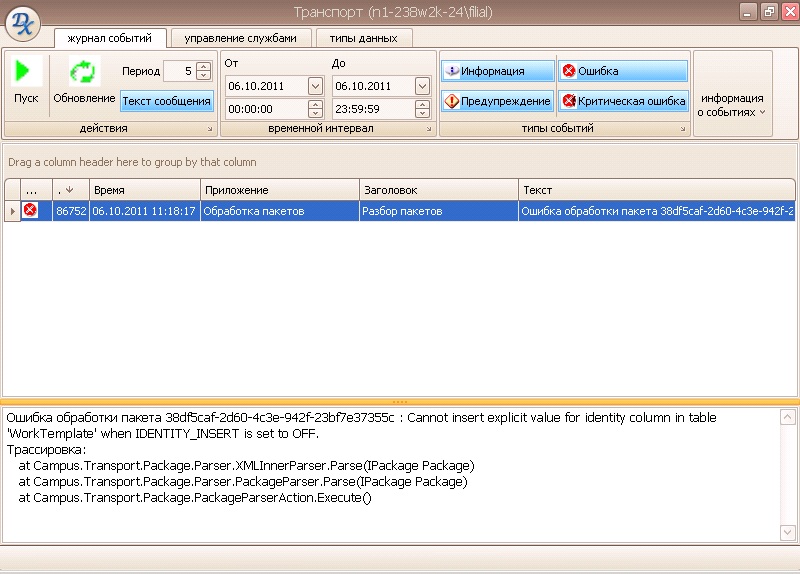Click the 23:59:59 time field
The height and width of the screenshot is (574, 800).
coord(373,109)
